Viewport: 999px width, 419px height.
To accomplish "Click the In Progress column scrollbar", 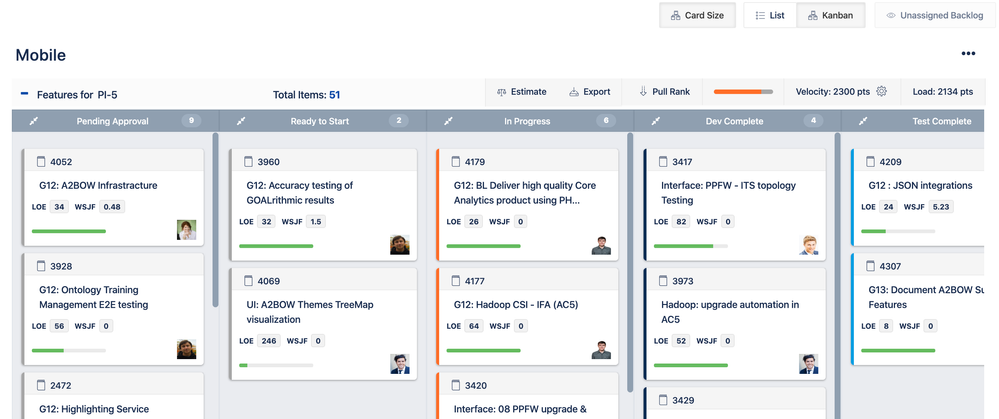I will point(630,262).
